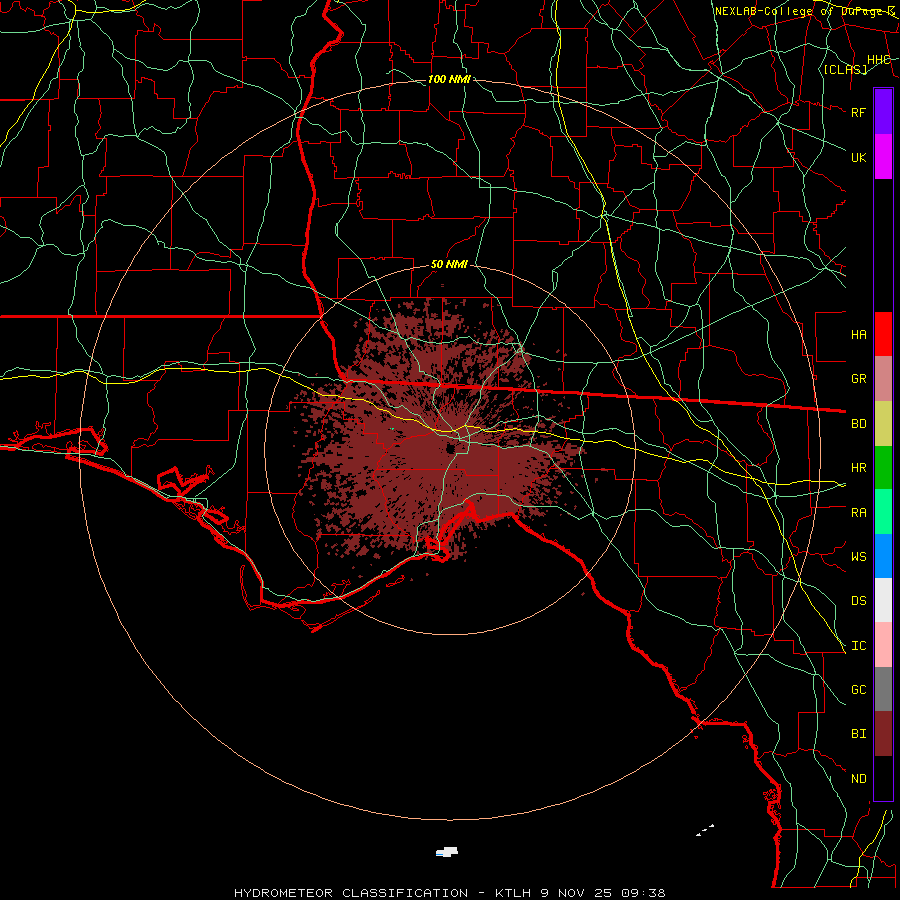
Task: Click the BD yellow color swatch
Action: click(883, 424)
